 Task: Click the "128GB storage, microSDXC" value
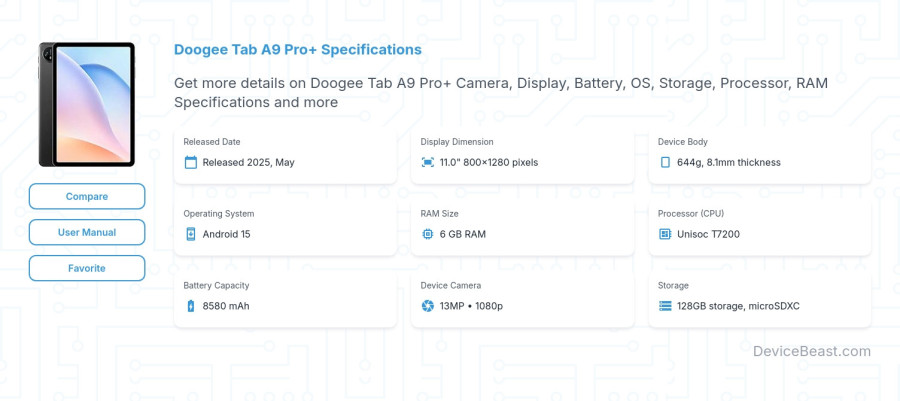tap(738, 306)
